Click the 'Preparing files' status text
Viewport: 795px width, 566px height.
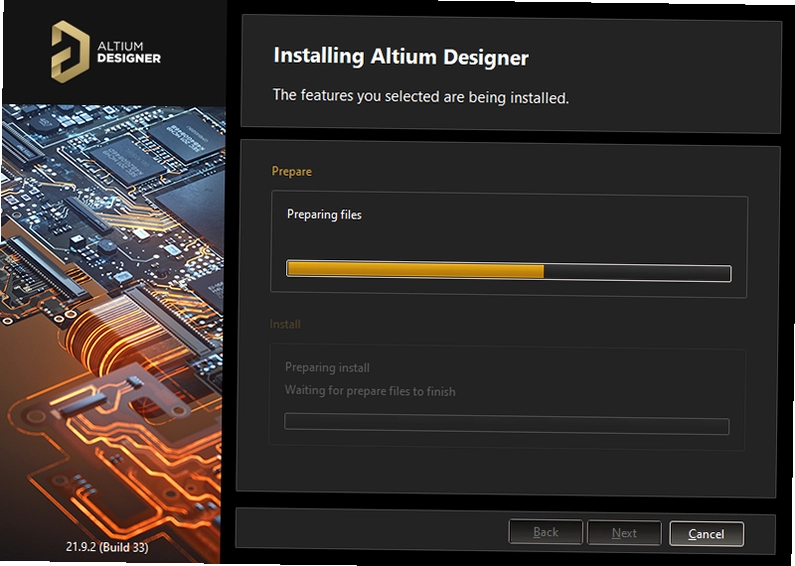click(x=324, y=215)
